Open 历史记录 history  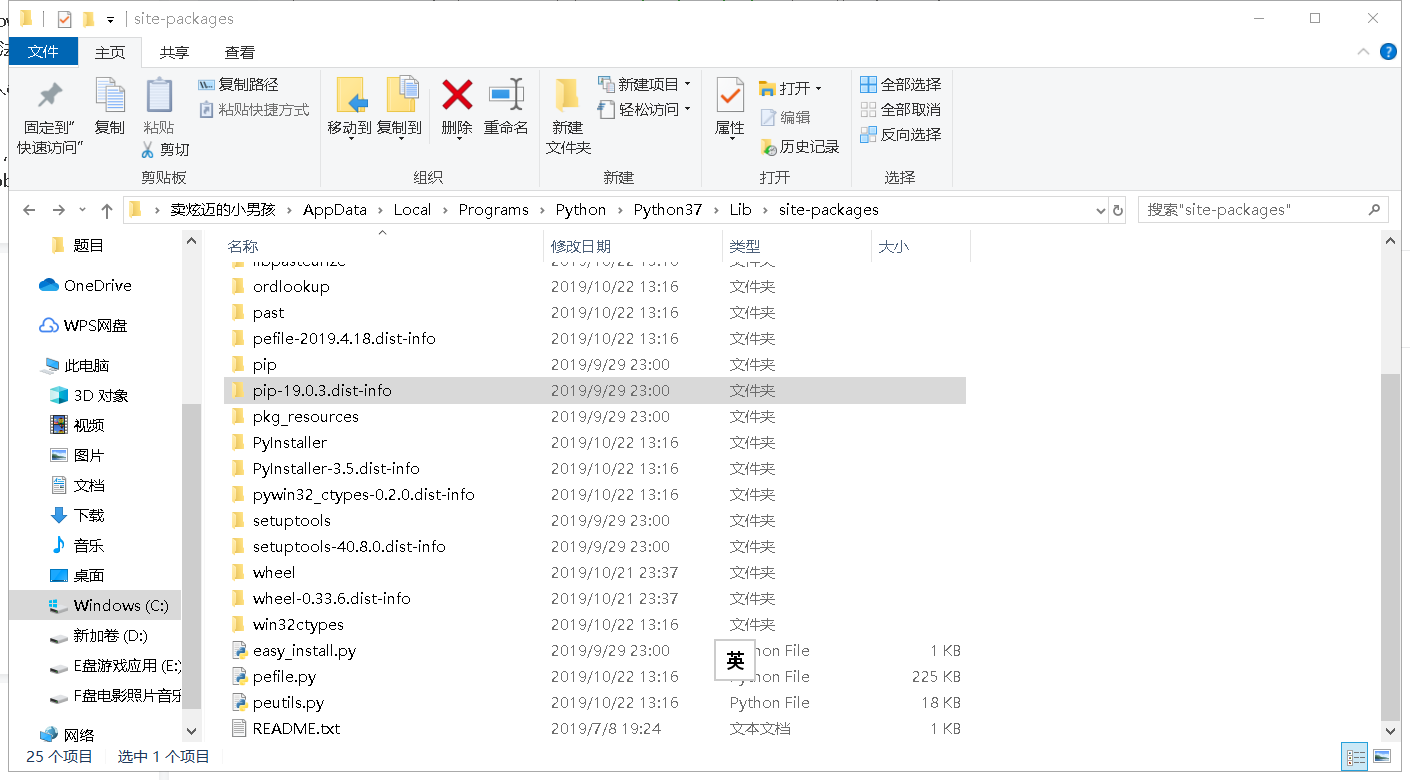(x=800, y=147)
